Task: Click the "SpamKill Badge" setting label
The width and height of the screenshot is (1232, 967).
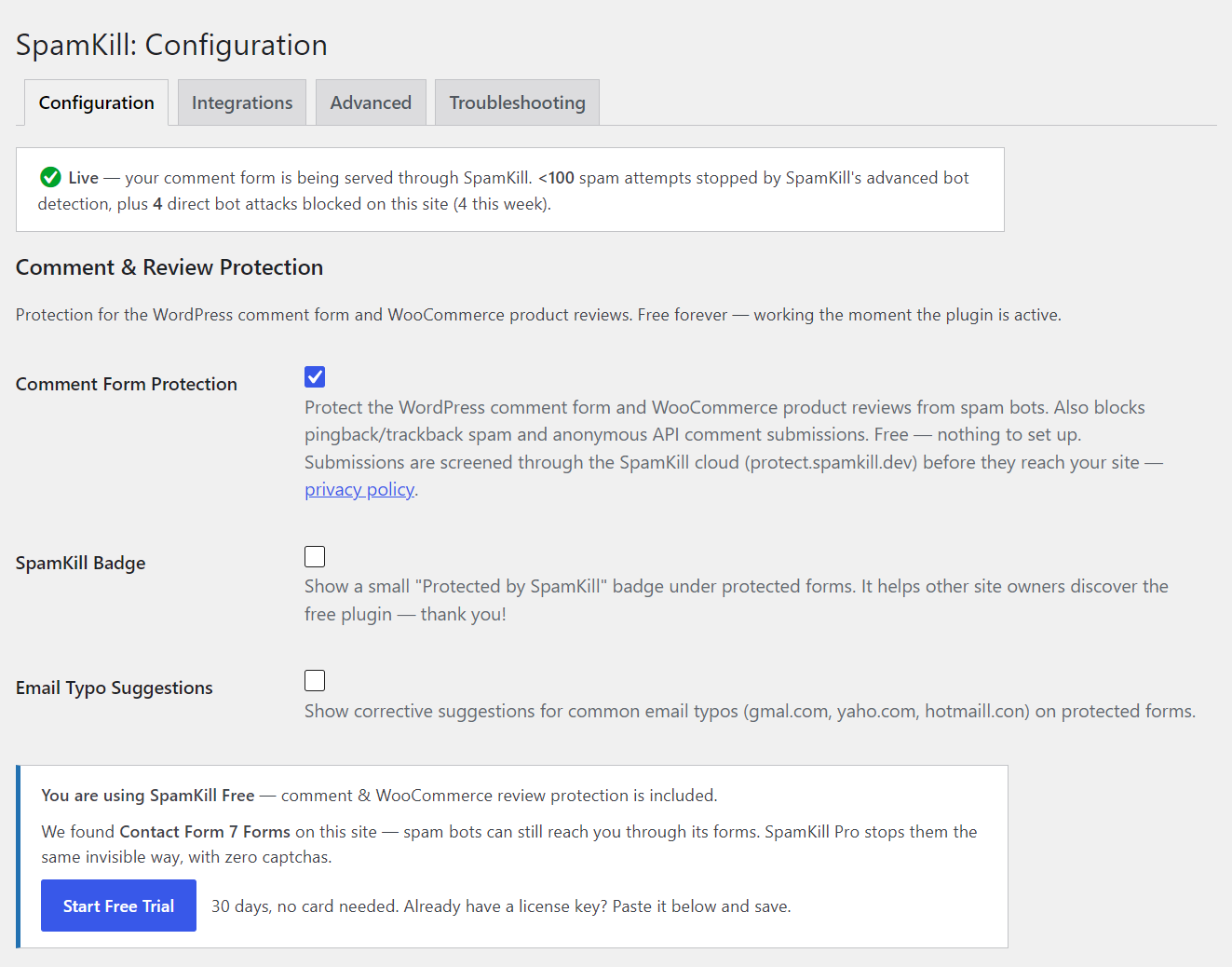Action: tap(81, 563)
